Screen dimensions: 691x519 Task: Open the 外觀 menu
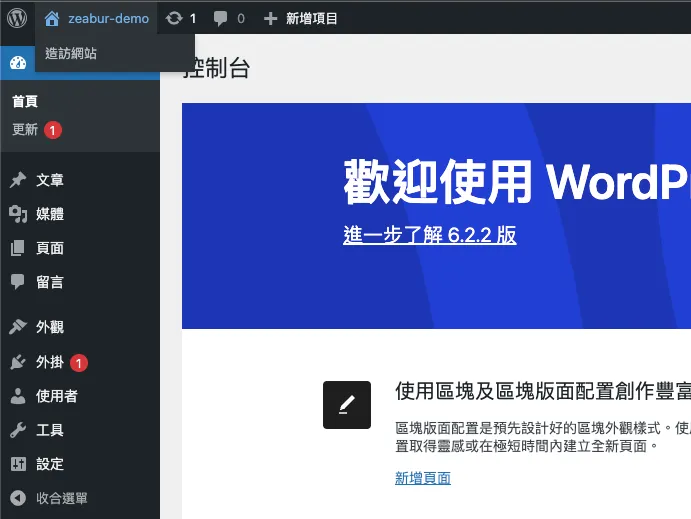point(50,327)
